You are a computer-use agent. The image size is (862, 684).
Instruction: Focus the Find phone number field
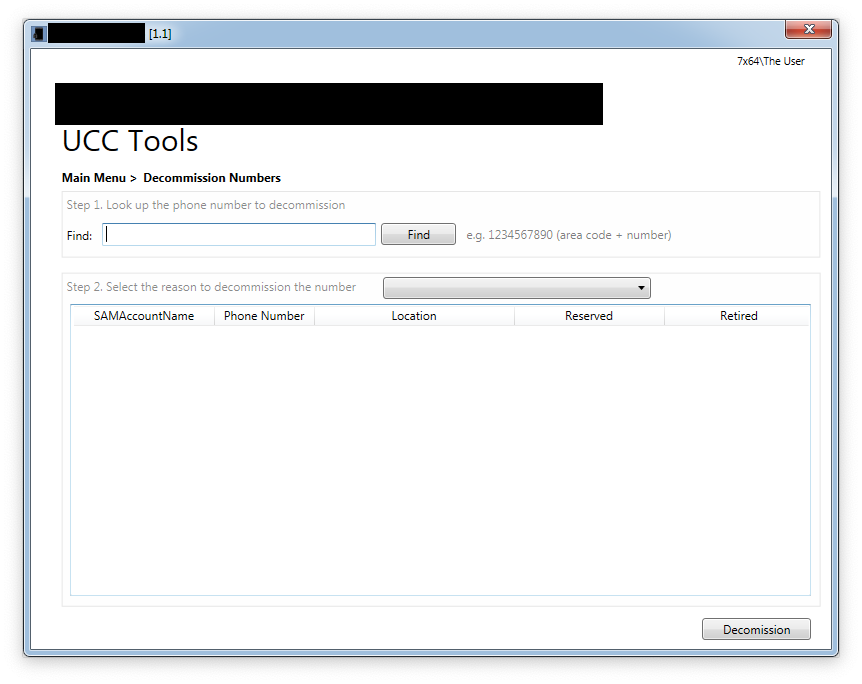pos(239,235)
